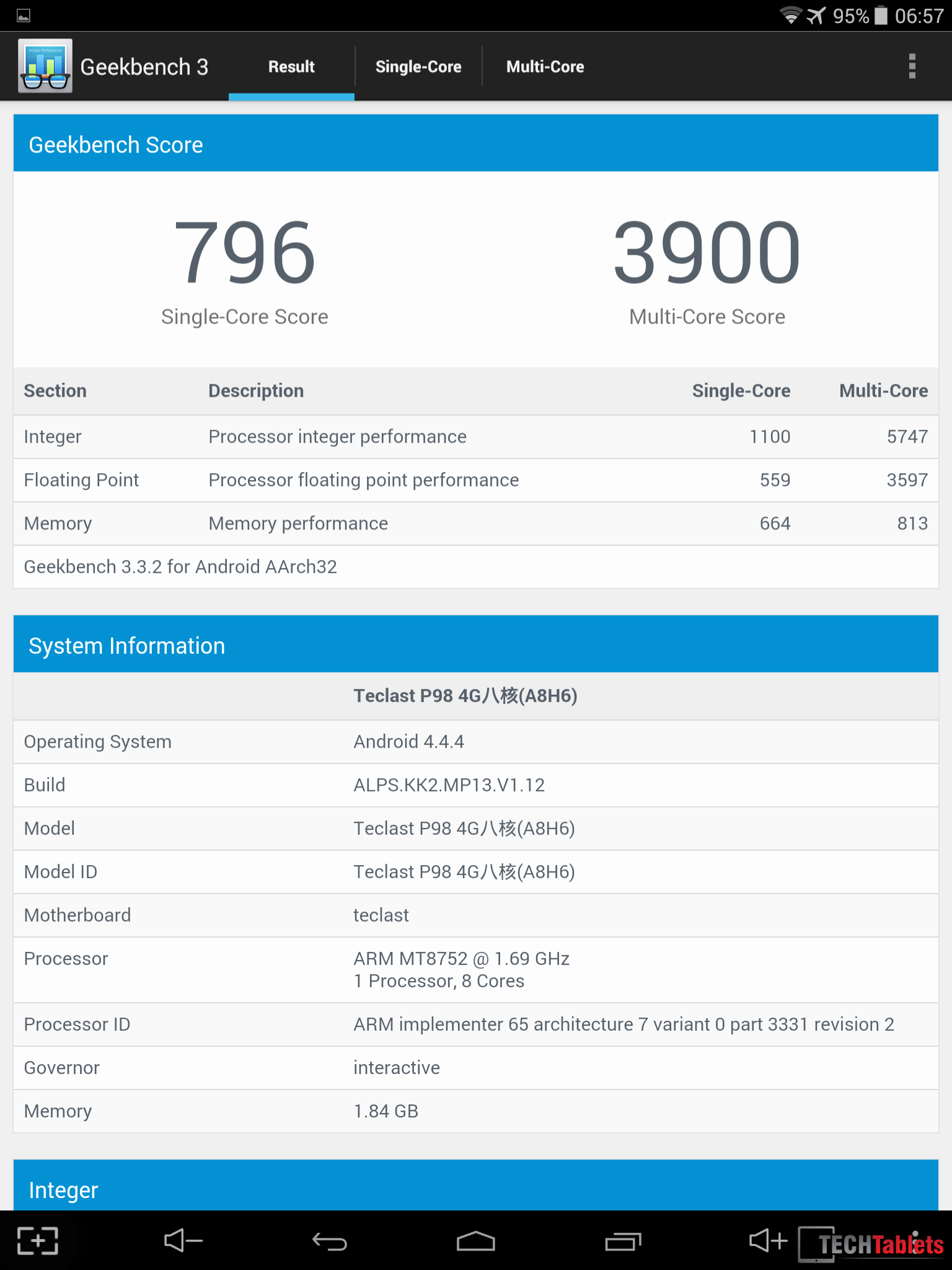
Task: Tap the Processor floating point performance description
Action: 364,480
